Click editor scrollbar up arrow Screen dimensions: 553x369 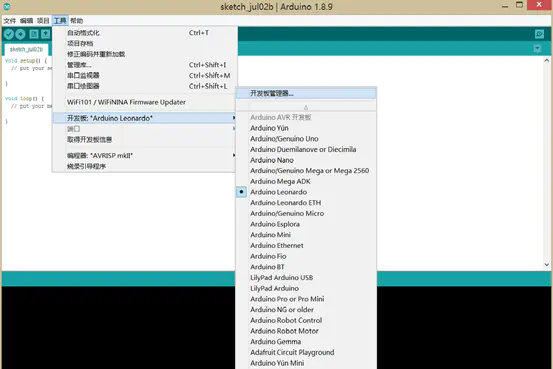[x=547, y=61]
